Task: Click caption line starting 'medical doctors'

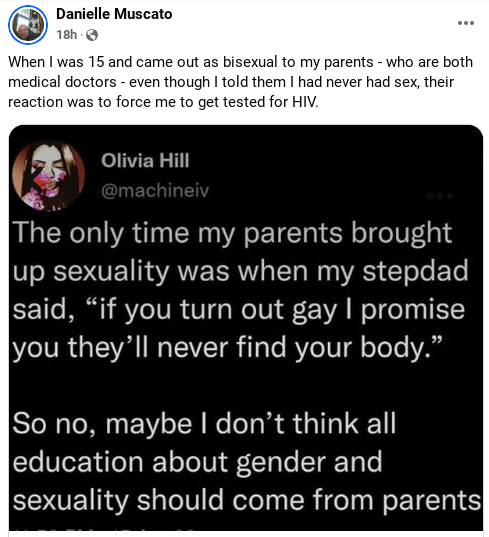Action: [x=231, y=82]
